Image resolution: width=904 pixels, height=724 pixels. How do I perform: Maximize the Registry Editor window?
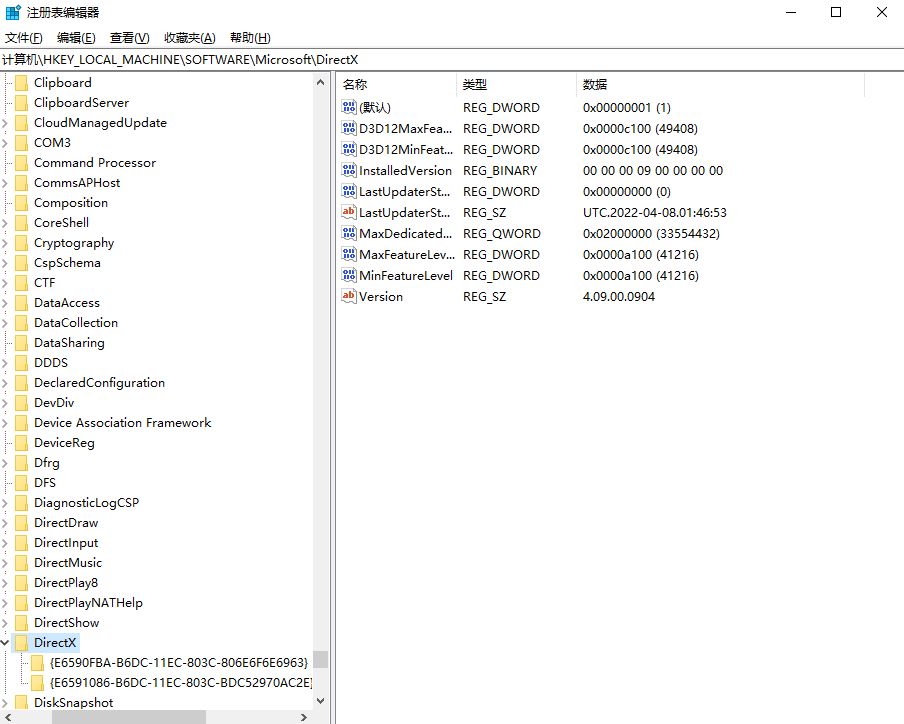836,12
